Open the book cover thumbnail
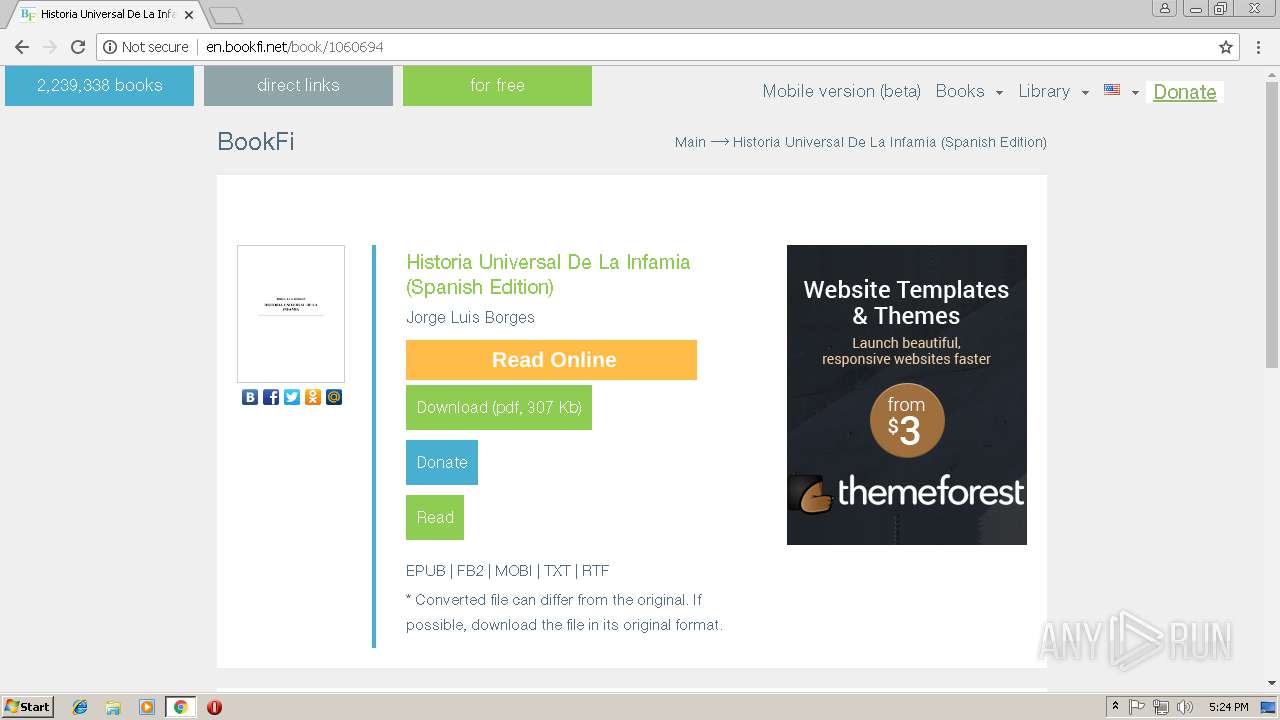 click(x=291, y=314)
